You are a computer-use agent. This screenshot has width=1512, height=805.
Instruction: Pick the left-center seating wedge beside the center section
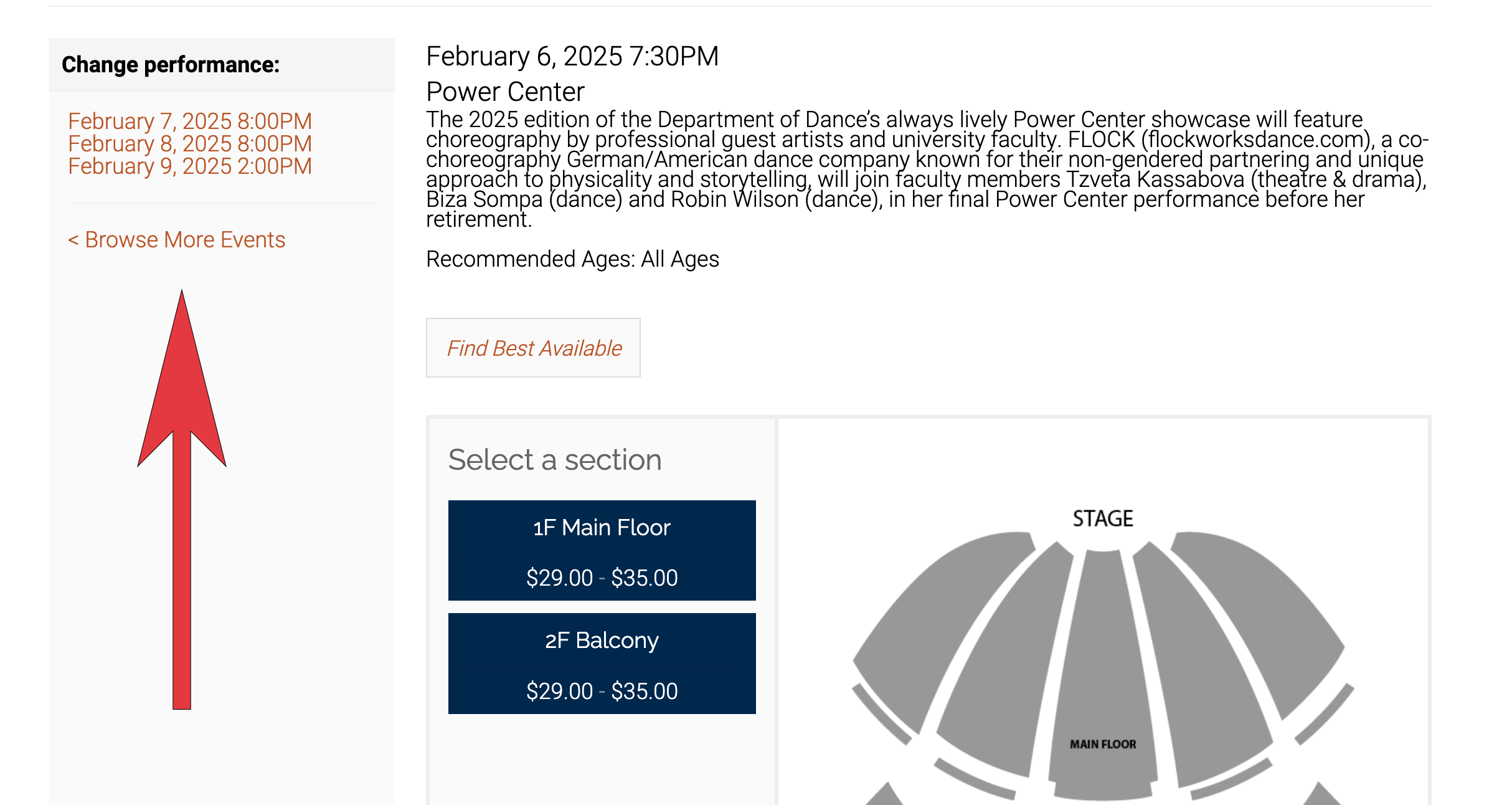click(x=1009, y=660)
